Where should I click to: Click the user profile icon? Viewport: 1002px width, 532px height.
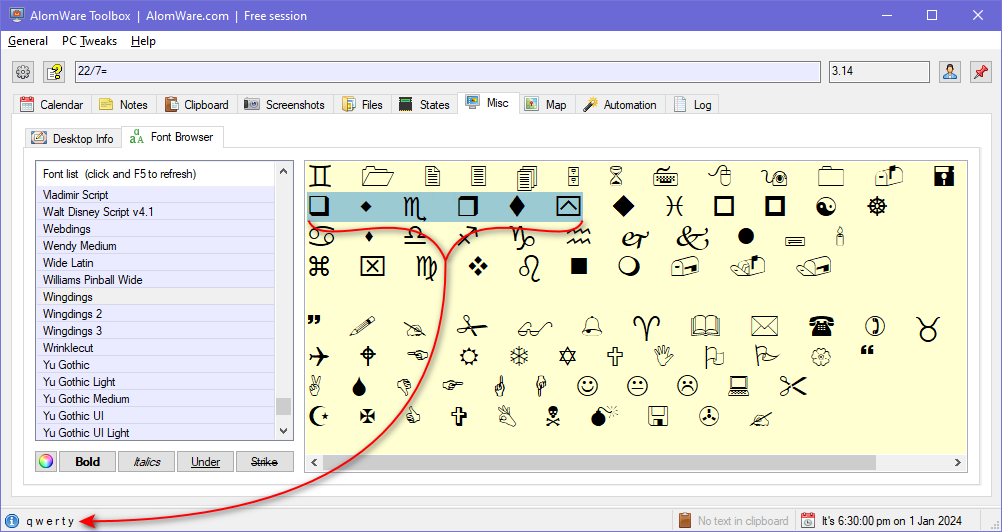(949, 72)
